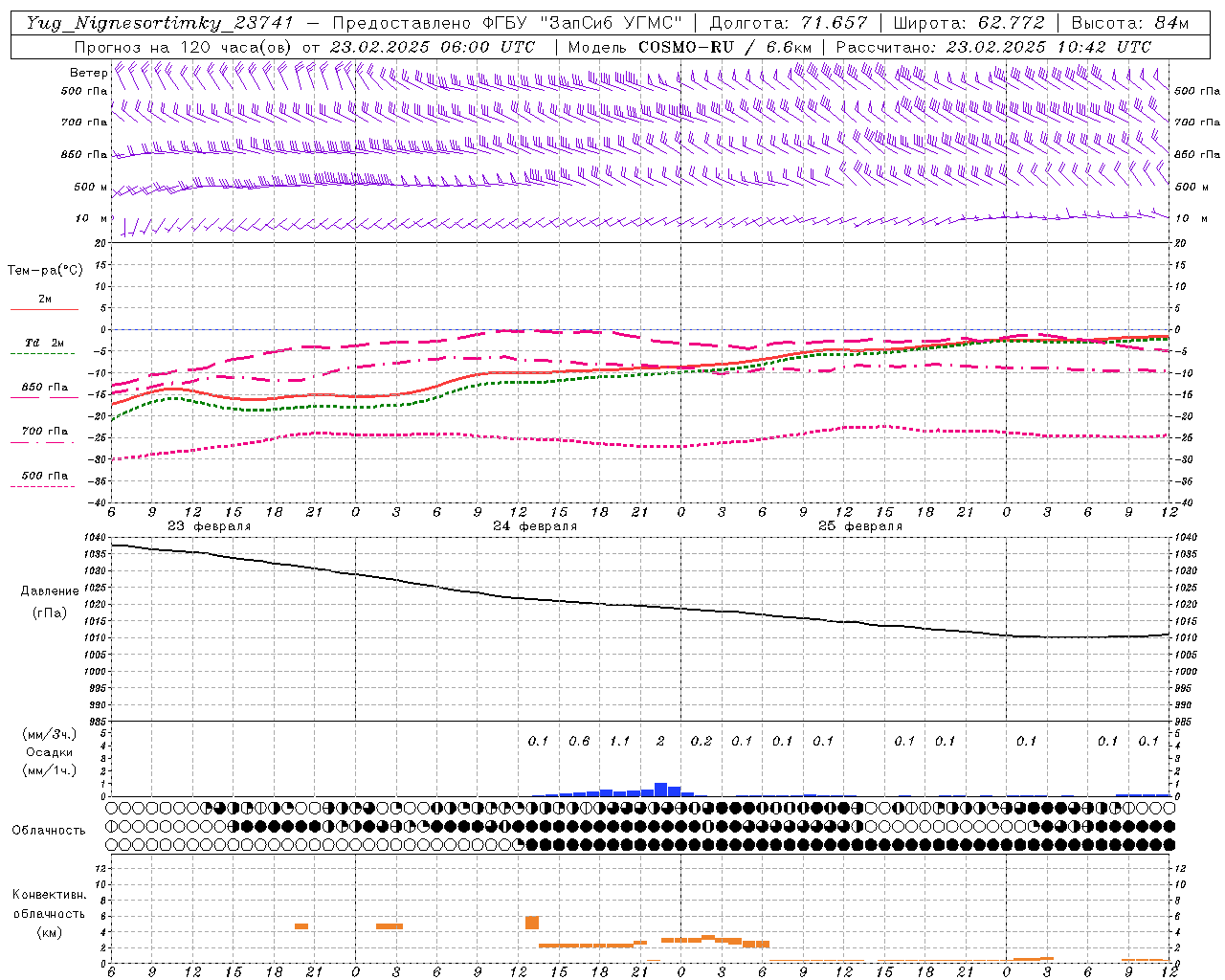Click the 3-hour precipitation value 0.6
This screenshot has width=1225, height=980.
tap(579, 742)
